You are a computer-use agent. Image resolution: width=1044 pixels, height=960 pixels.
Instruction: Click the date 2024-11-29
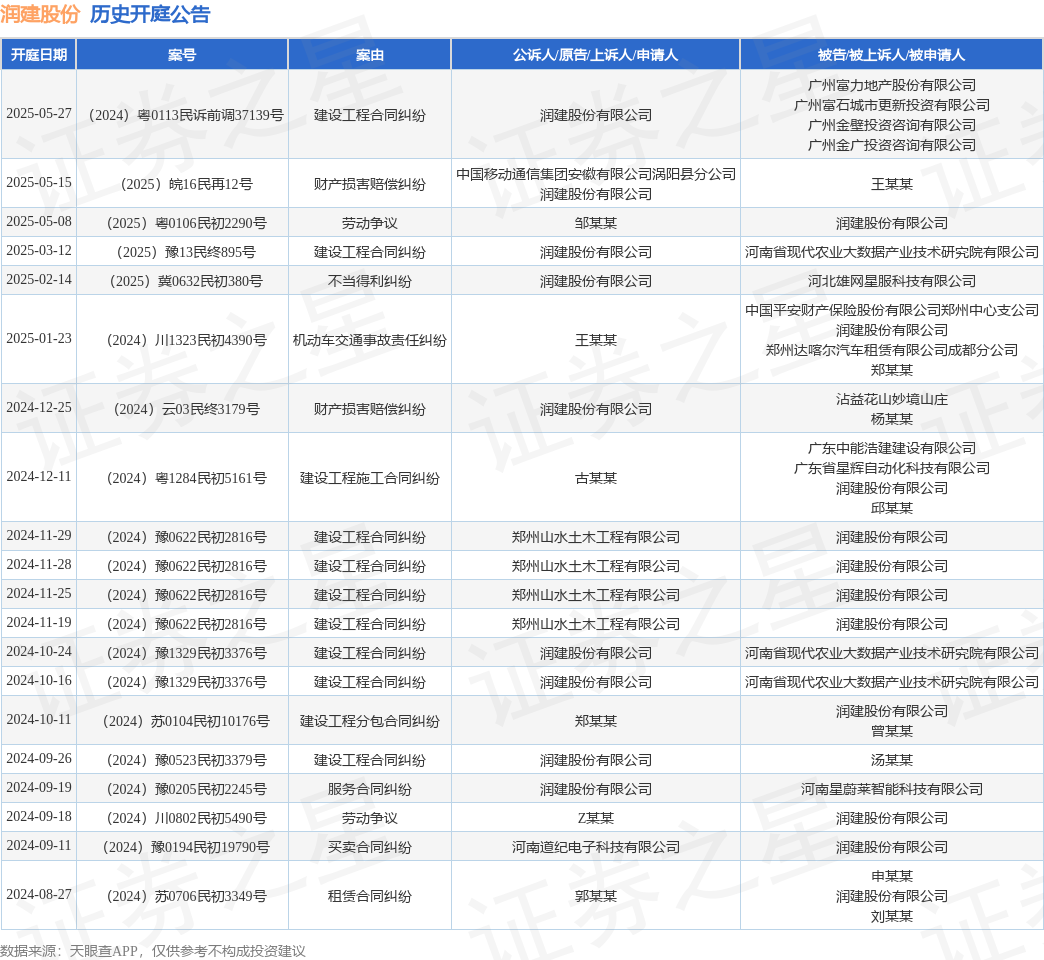point(39,535)
